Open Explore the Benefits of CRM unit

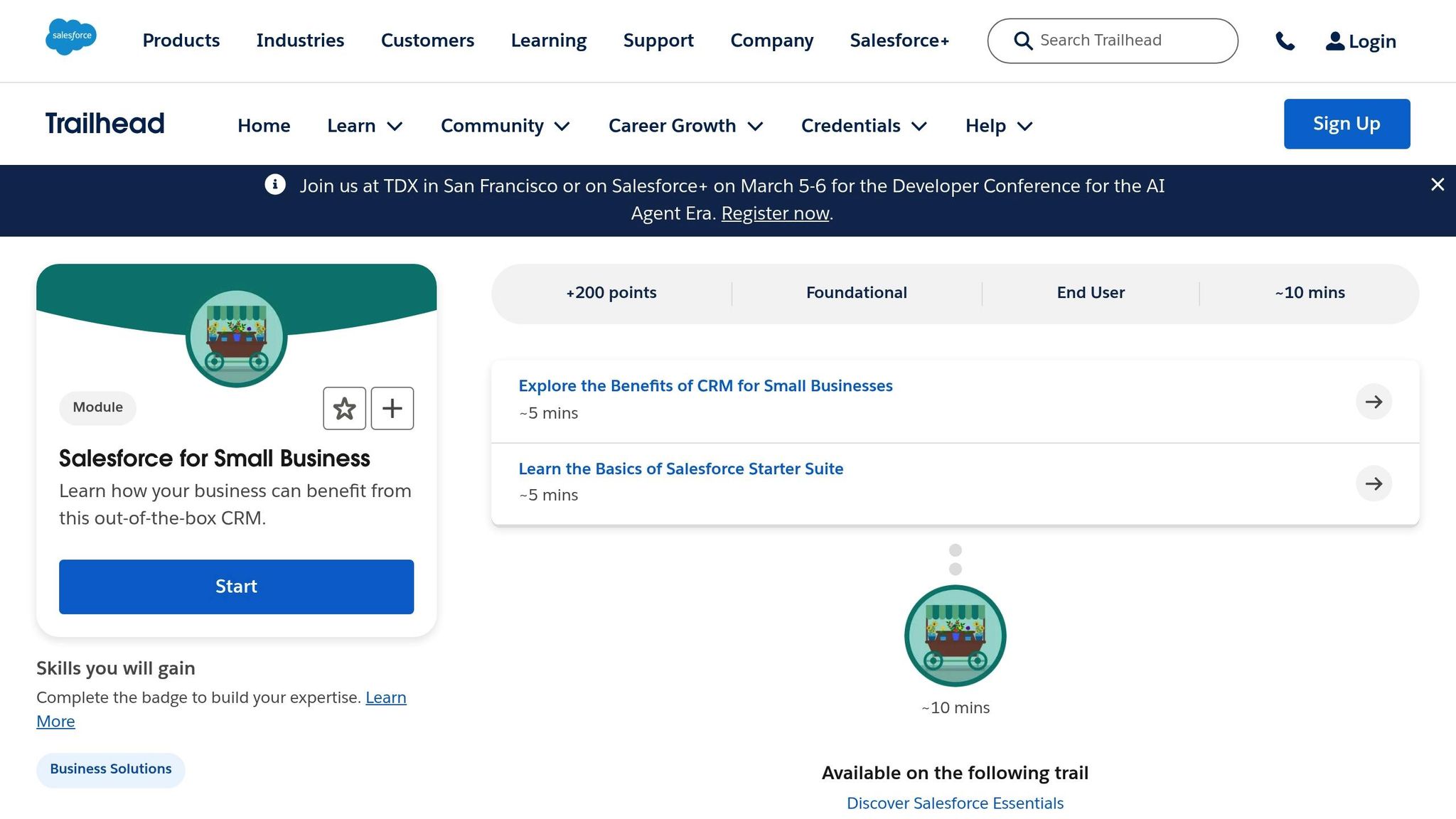coord(705,386)
